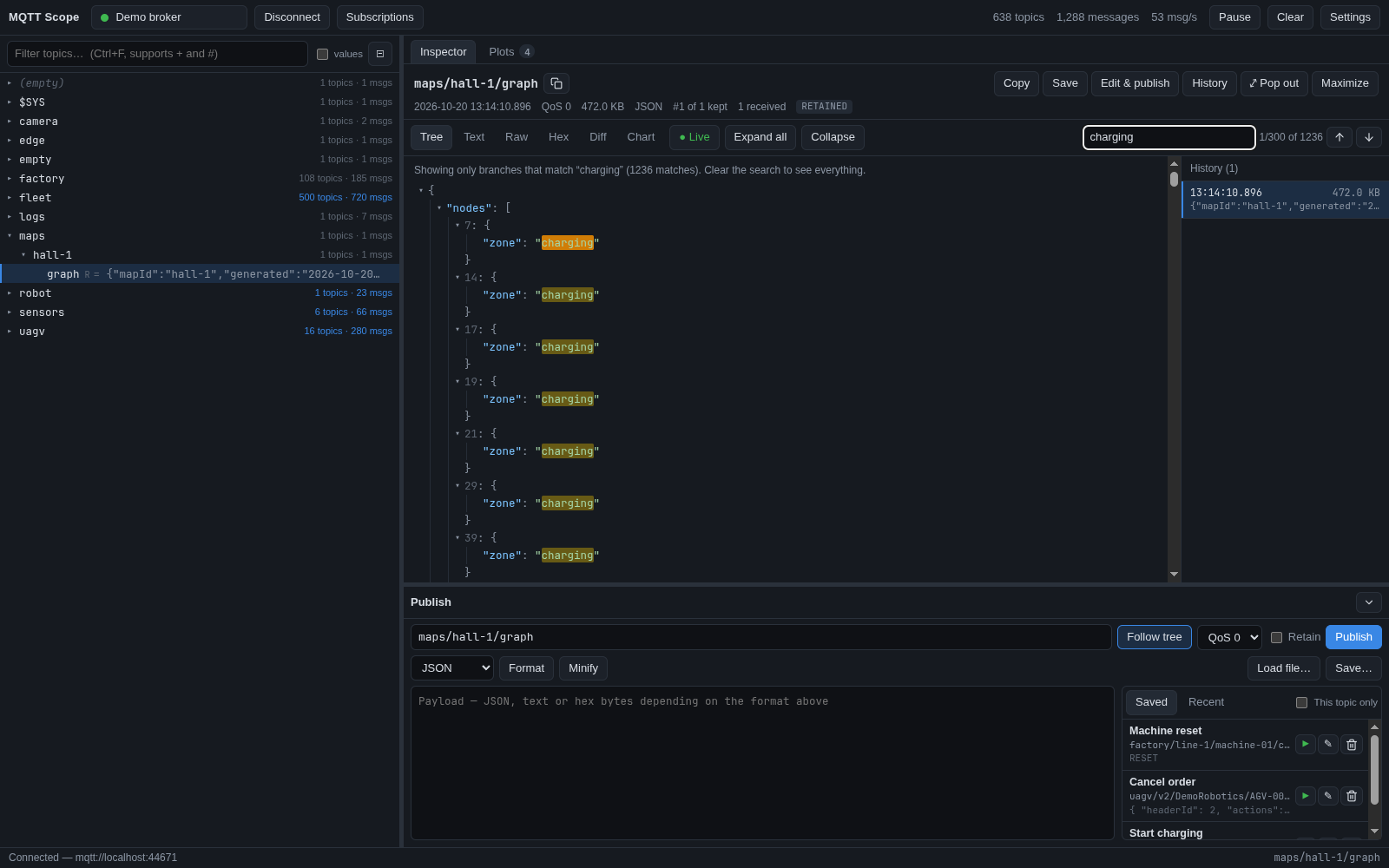This screenshot has height=868, width=1389.
Task: Click the Disconnect button
Action: coord(292,17)
